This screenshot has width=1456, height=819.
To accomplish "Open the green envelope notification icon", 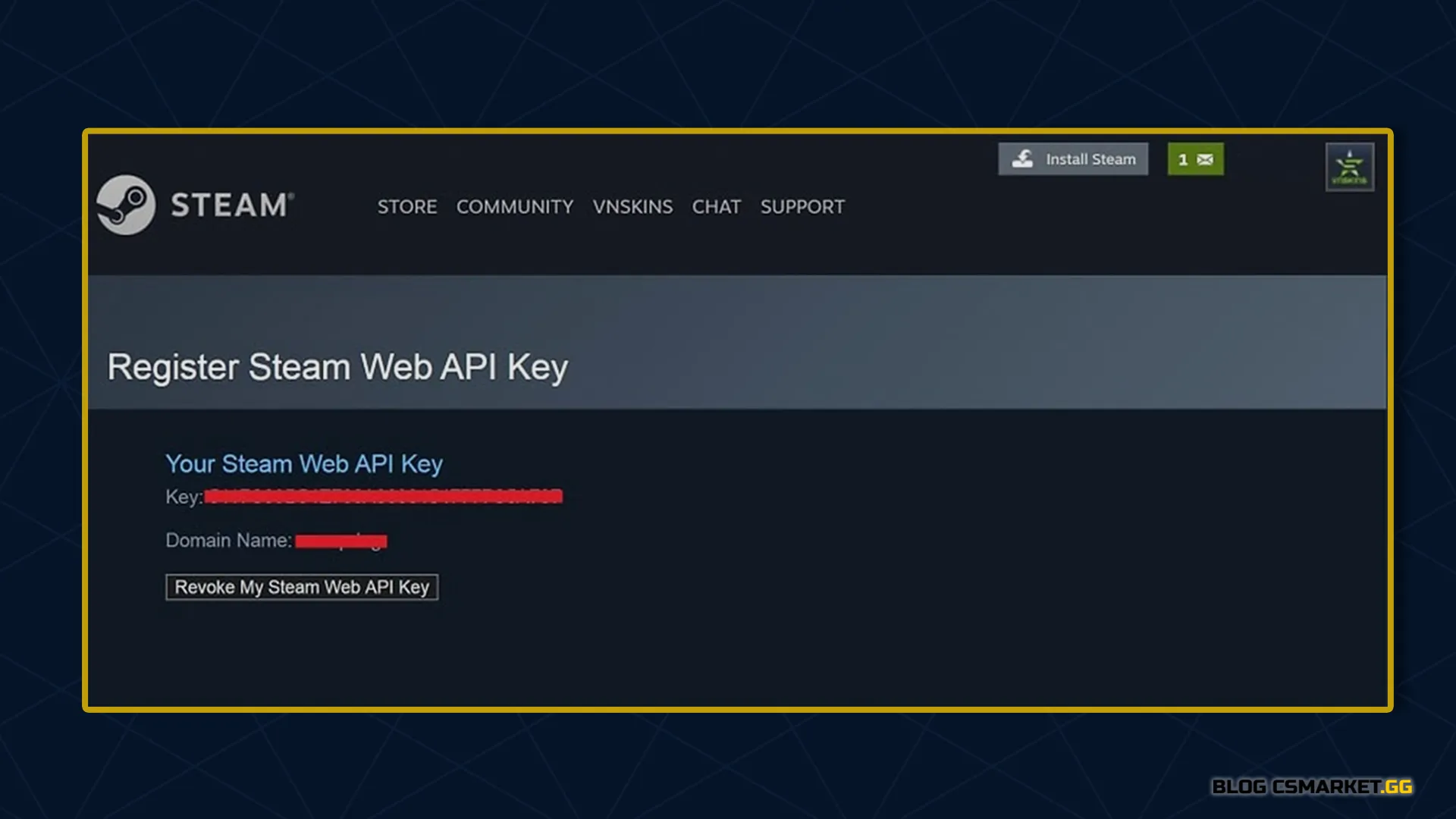I will [1204, 159].
